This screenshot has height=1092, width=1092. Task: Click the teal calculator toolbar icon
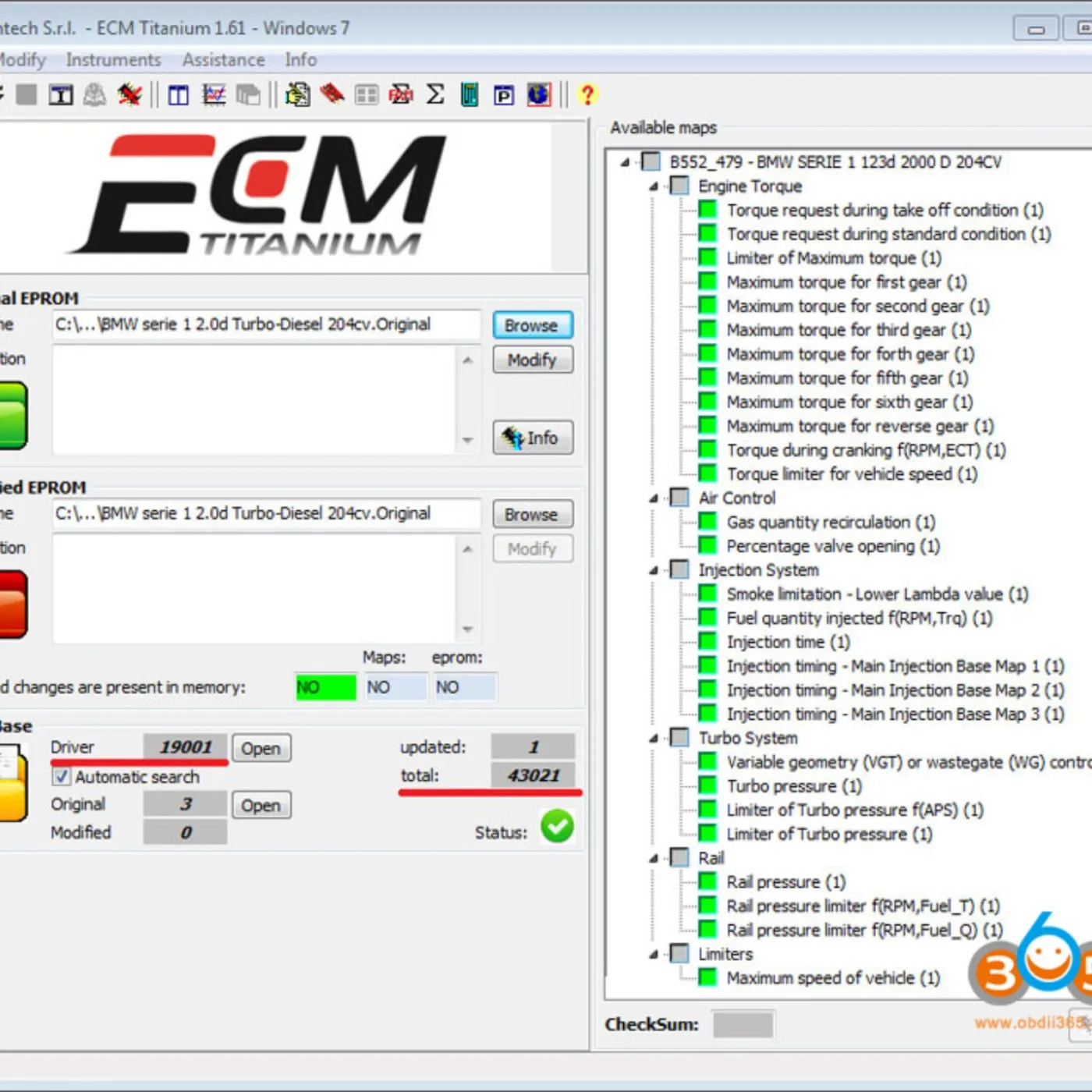pyautogui.click(x=470, y=95)
